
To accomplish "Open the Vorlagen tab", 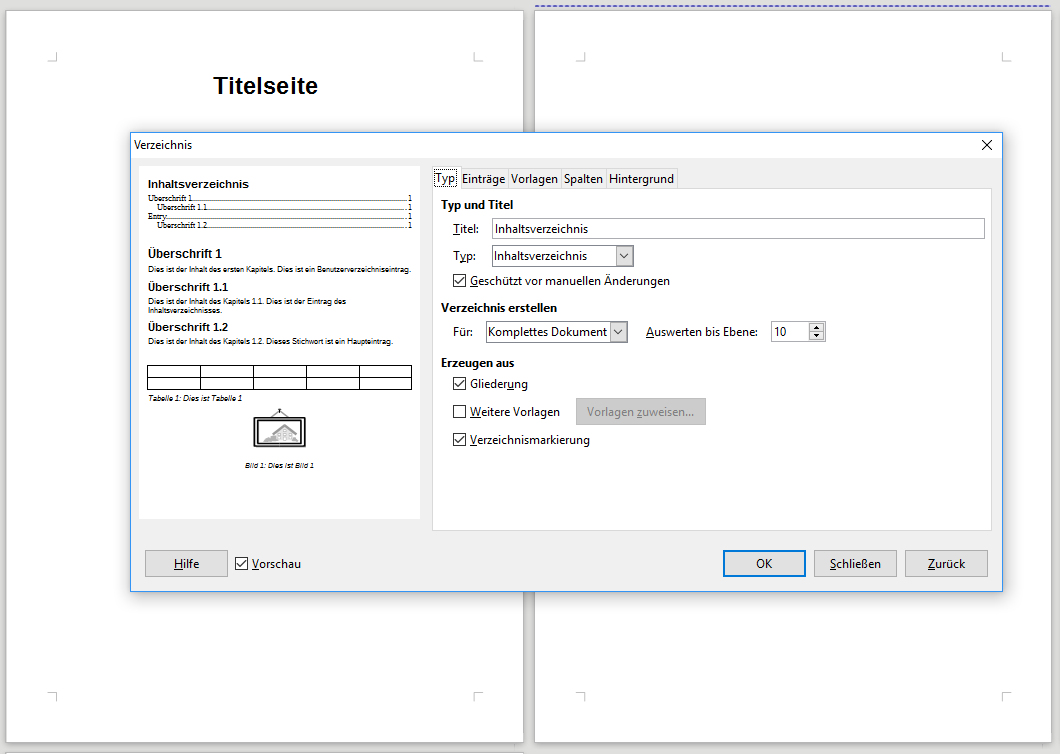I will click(x=534, y=179).
